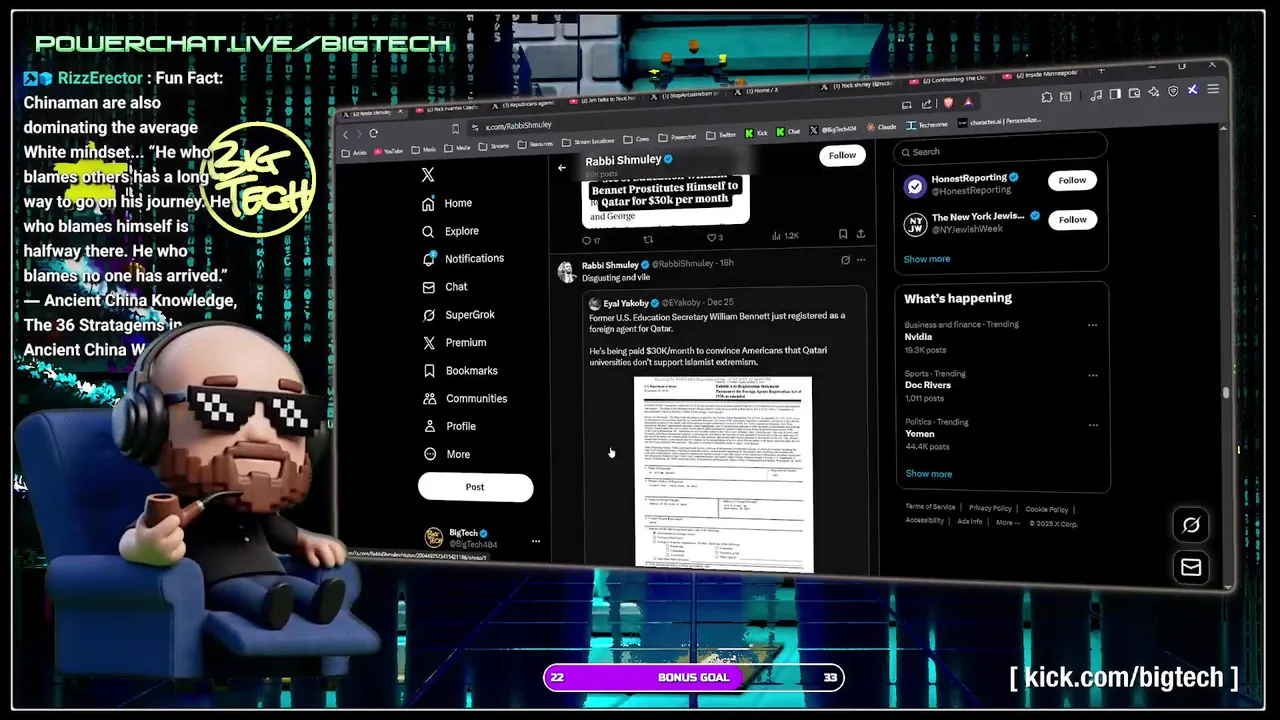Like the post with 3 likes
1280x720 pixels.
714,237
